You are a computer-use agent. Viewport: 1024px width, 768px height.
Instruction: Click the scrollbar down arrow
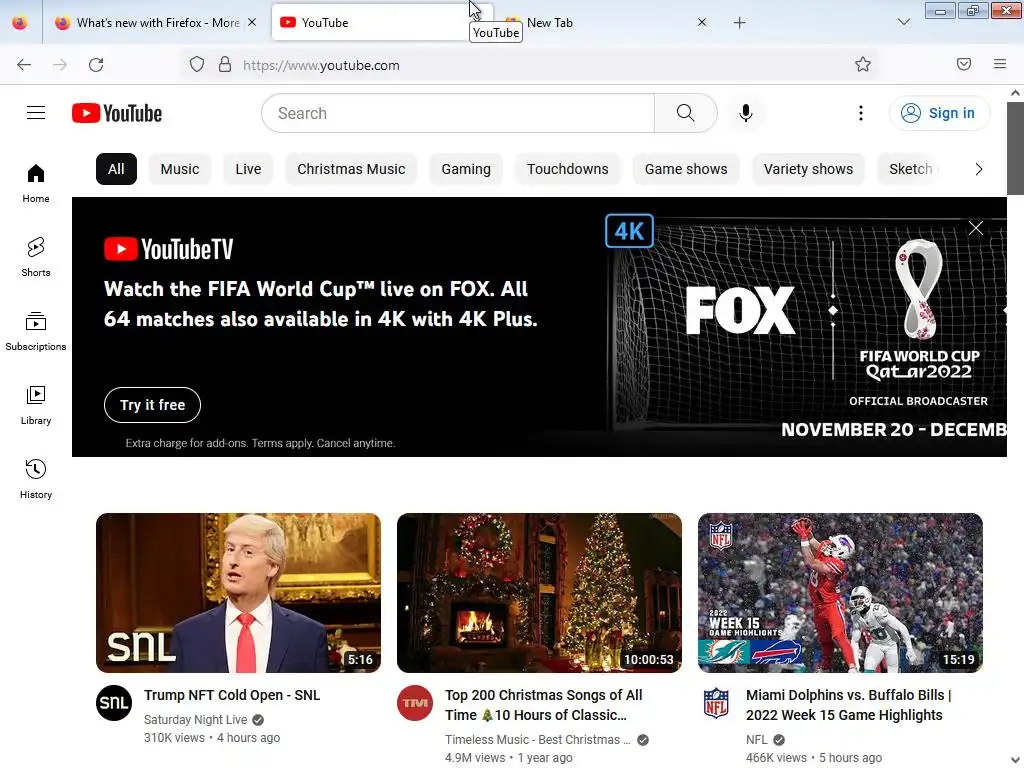click(x=1015, y=760)
